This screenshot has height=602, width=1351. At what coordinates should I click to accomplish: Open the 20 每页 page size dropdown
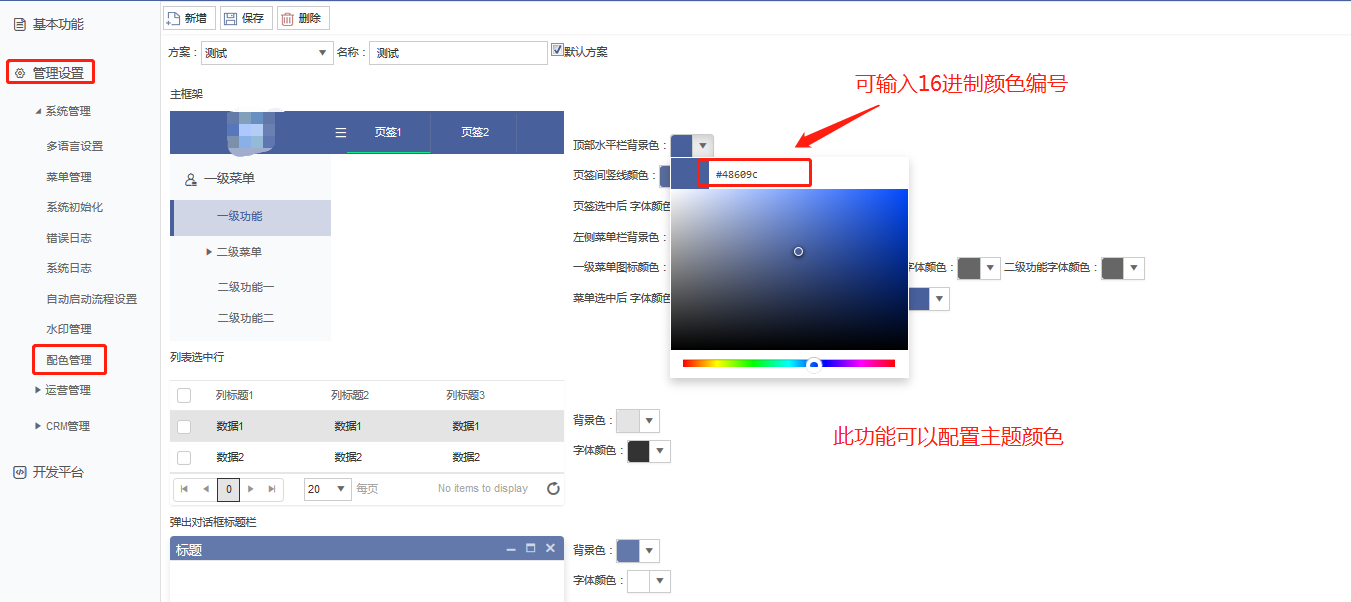[327, 489]
